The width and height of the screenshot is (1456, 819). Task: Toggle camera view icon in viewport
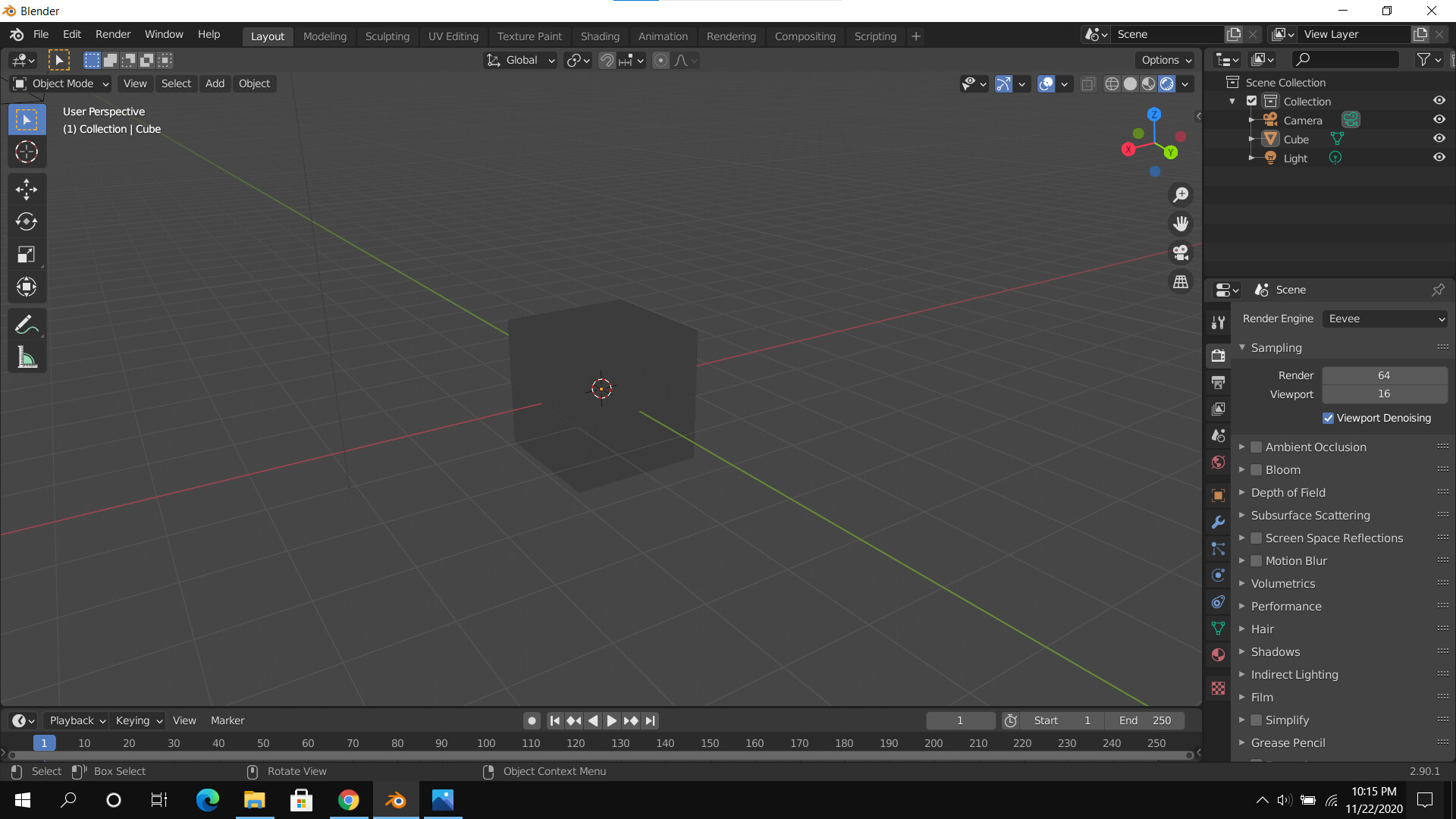tap(1181, 253)
